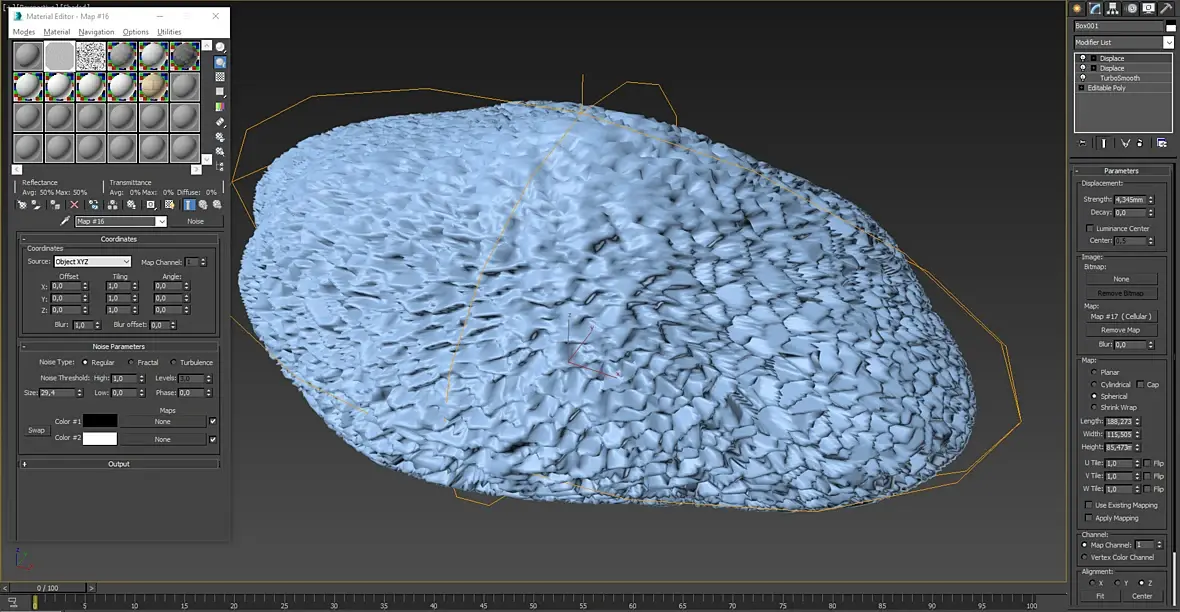Open the Hierarchy command panel tab

tap(1112, 8)
